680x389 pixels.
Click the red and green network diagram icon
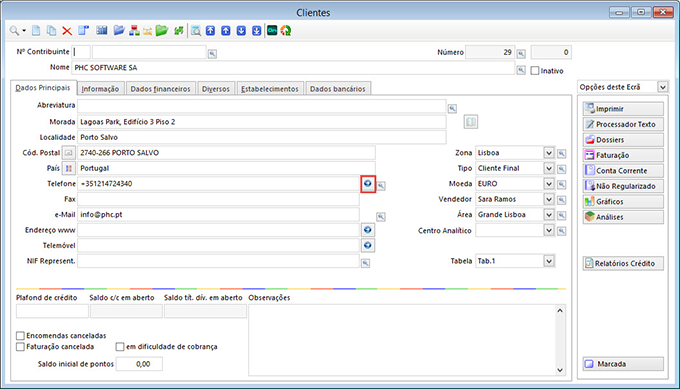[134, 31]
